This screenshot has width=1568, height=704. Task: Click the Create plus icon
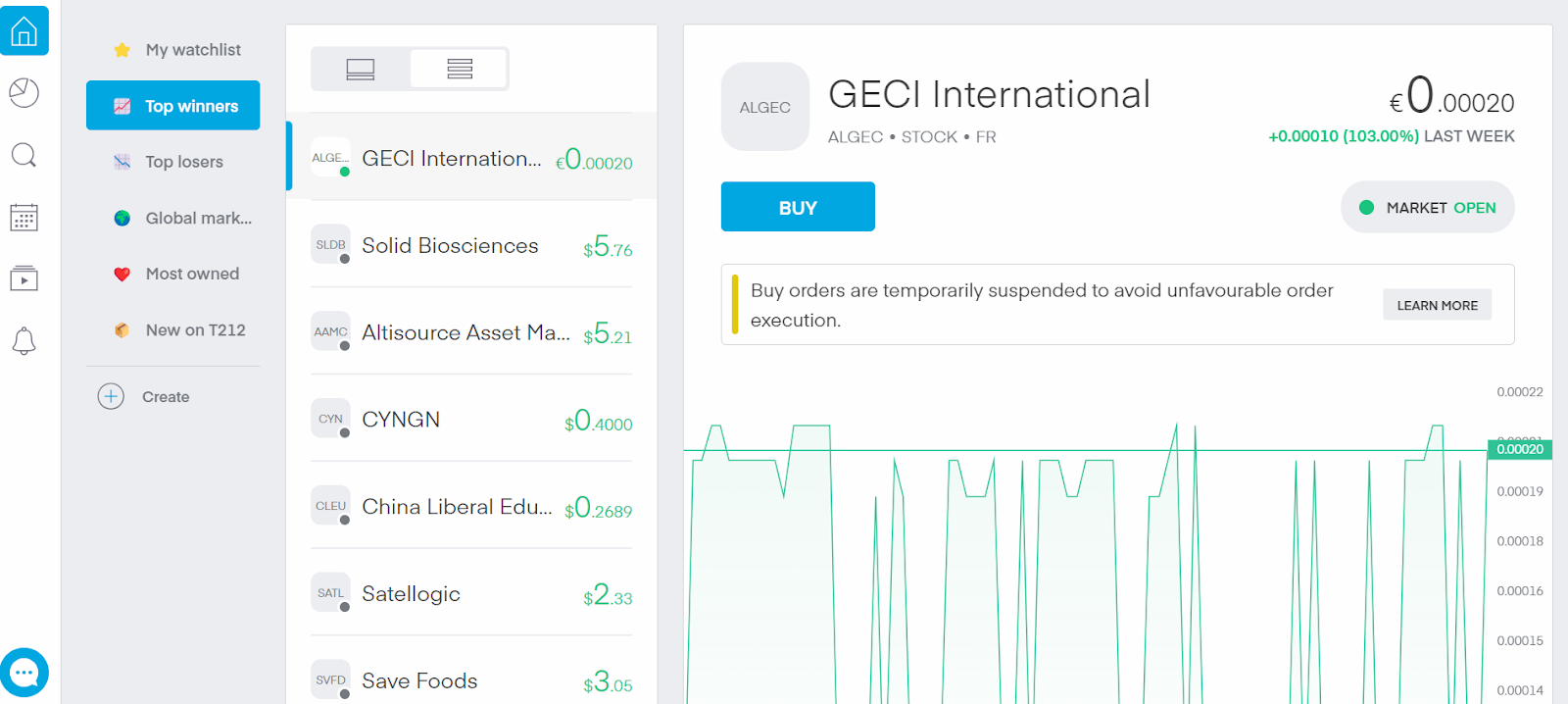[111, 396]
